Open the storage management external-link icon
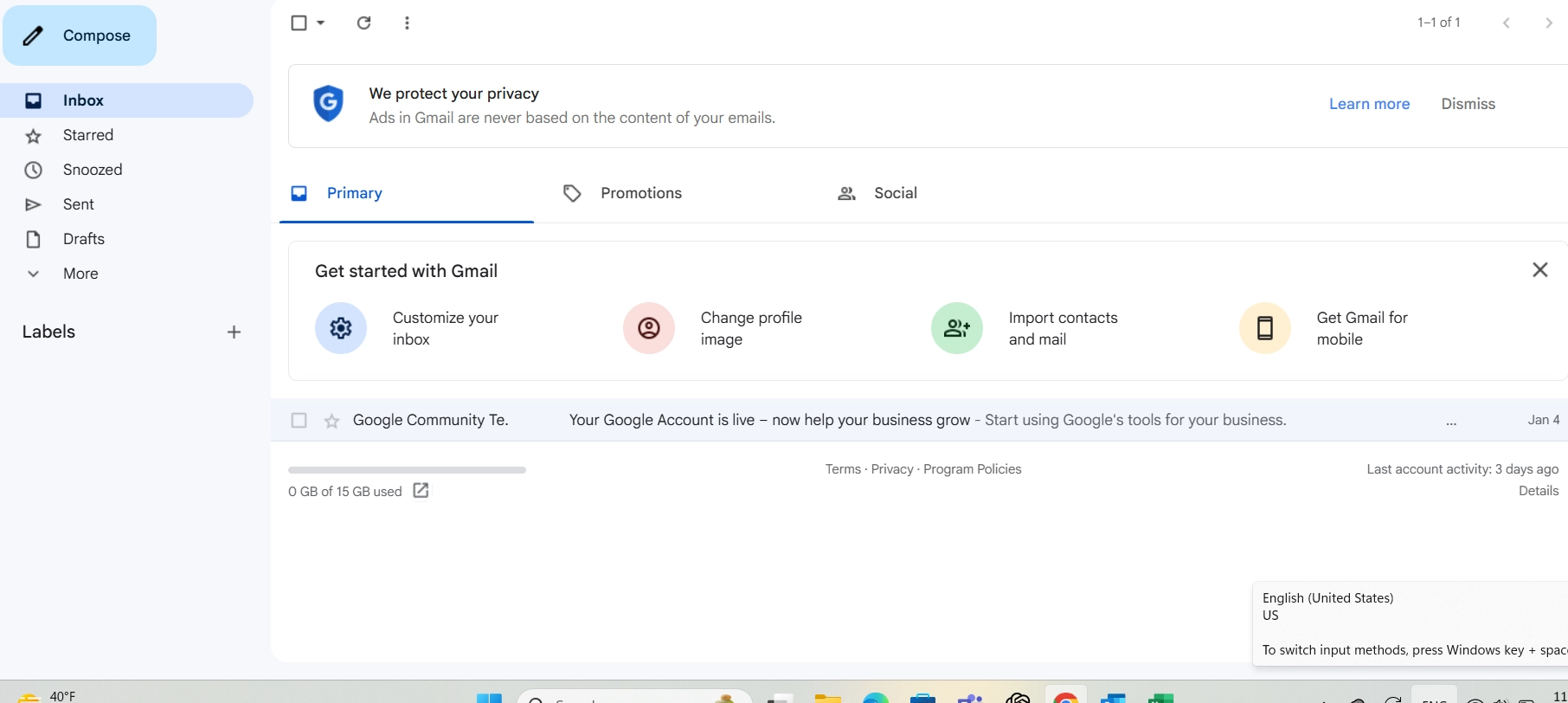Viewport: 1568px width, 703px height. [421, 491]
